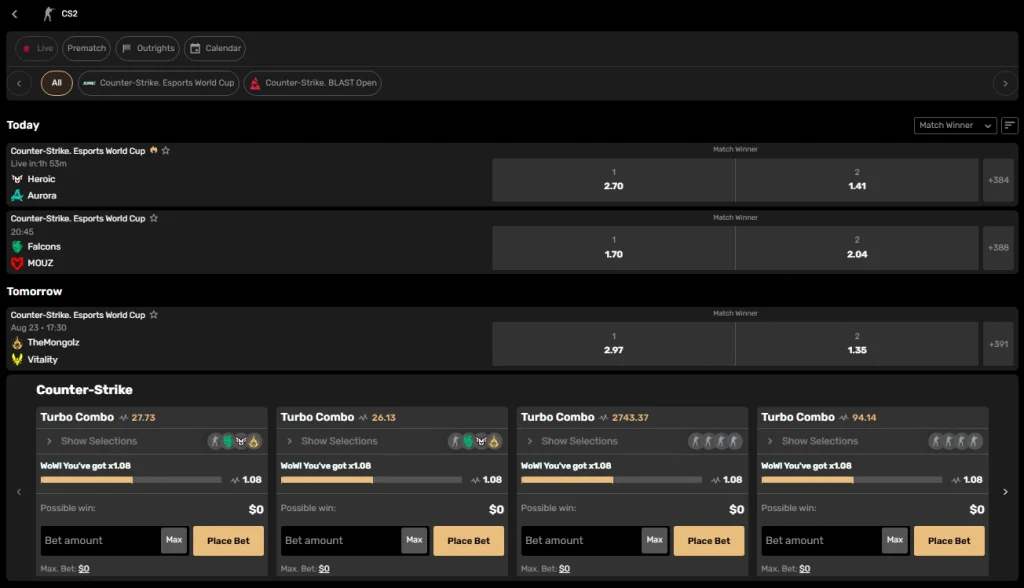
Task: Click Max. Bet $0 link on 94.14 combo
Action: click(805, 569)
